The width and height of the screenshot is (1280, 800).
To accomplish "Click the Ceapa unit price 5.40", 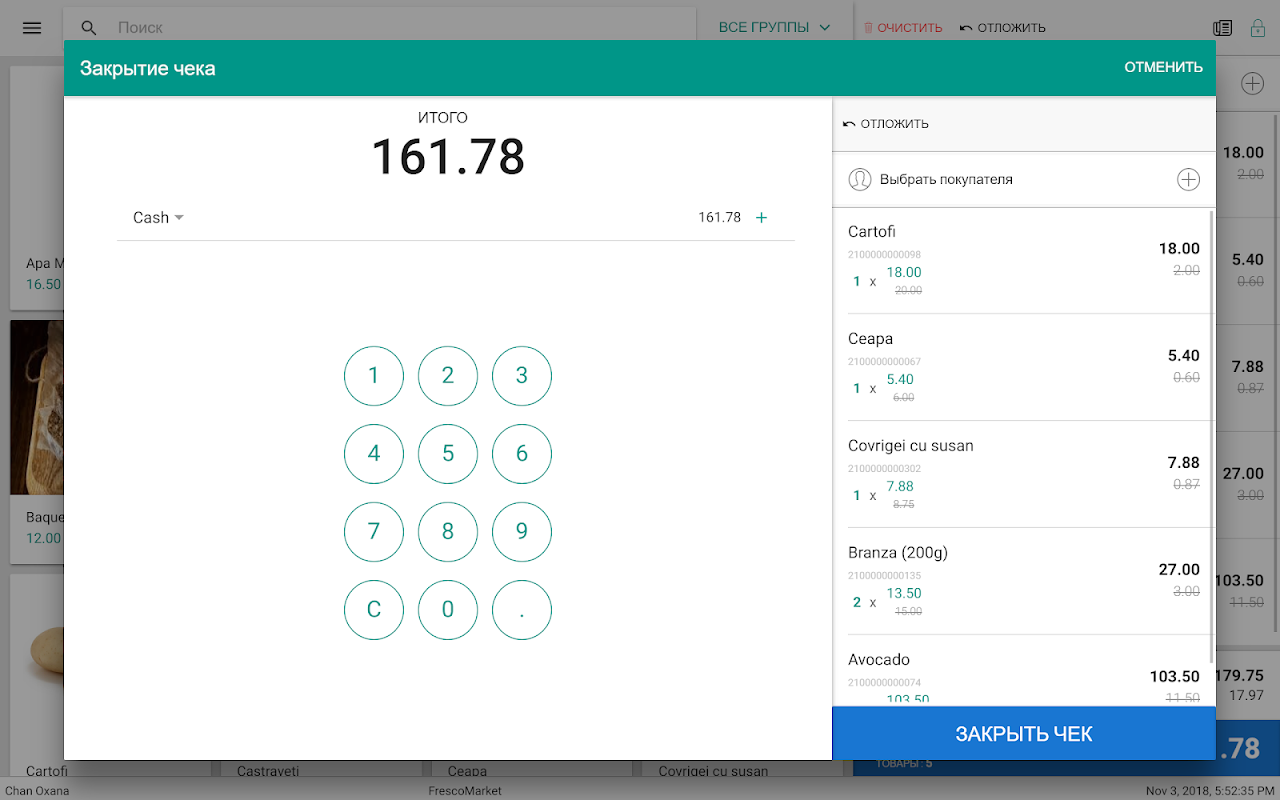I will [x=900, y=379].
